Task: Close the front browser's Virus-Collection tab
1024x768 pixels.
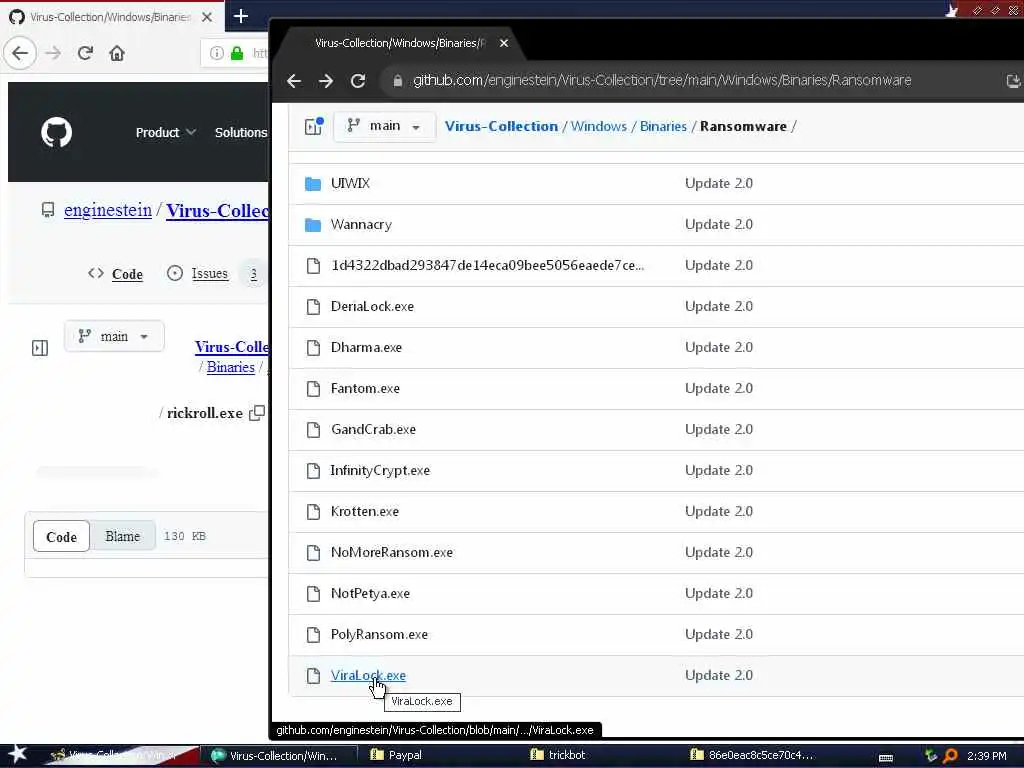Action: click(504, 43)
